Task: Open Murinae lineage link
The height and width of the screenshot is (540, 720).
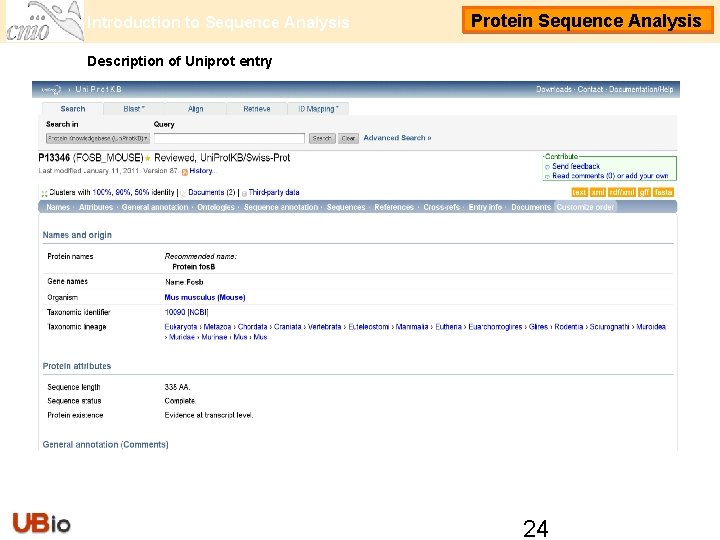Action: (x=214, y=337)
